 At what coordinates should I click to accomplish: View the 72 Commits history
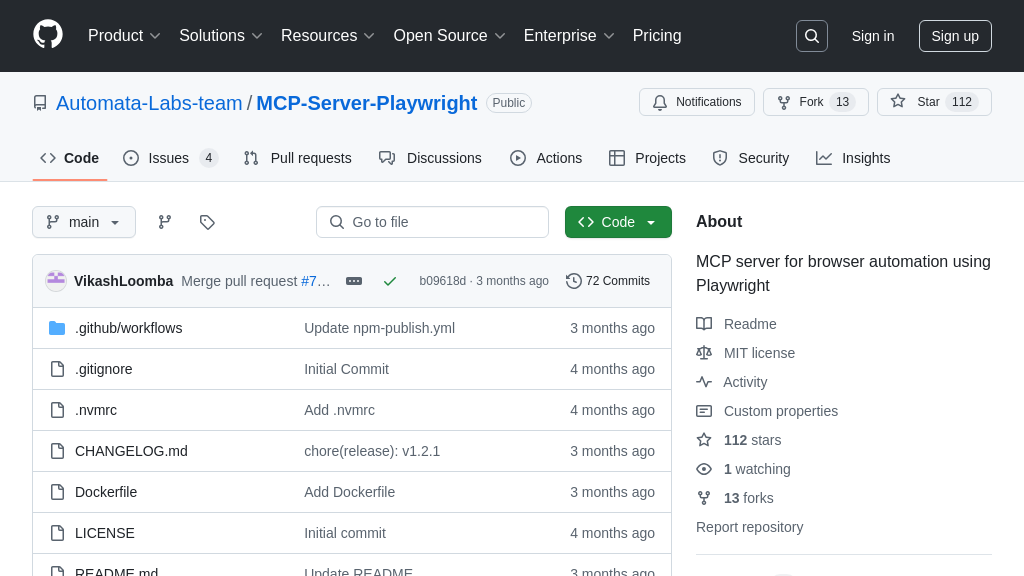coord(608,281)
